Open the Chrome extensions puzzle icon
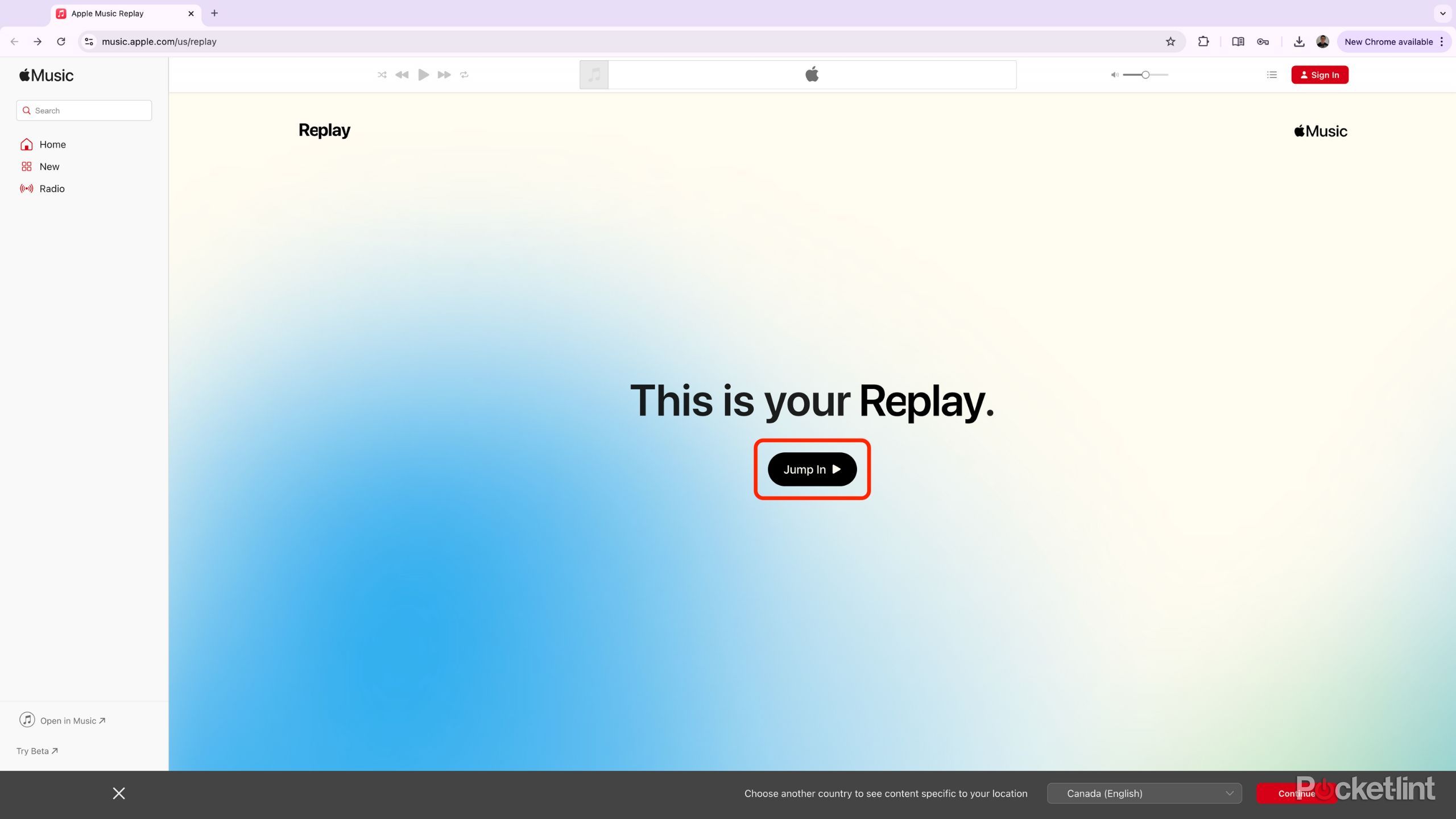Image resolution: width=1456 pixels, height=819 pixels. click(1203, 41)
